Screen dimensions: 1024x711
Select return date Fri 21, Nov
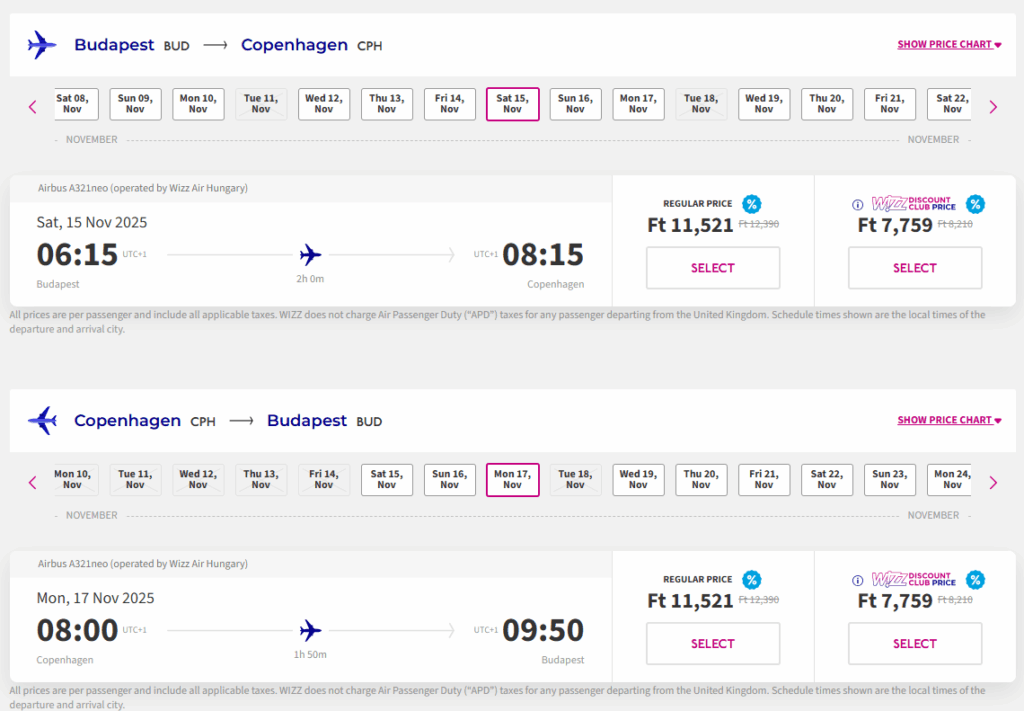(x=764, y=480)
